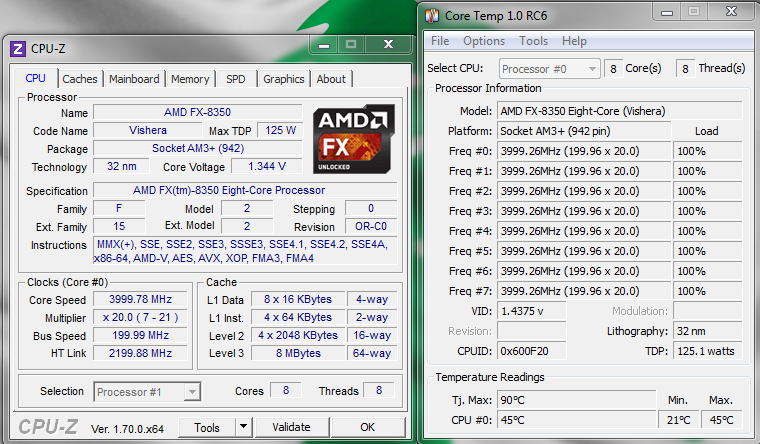Click the minimum temperature 21°C field

(678, 420)
